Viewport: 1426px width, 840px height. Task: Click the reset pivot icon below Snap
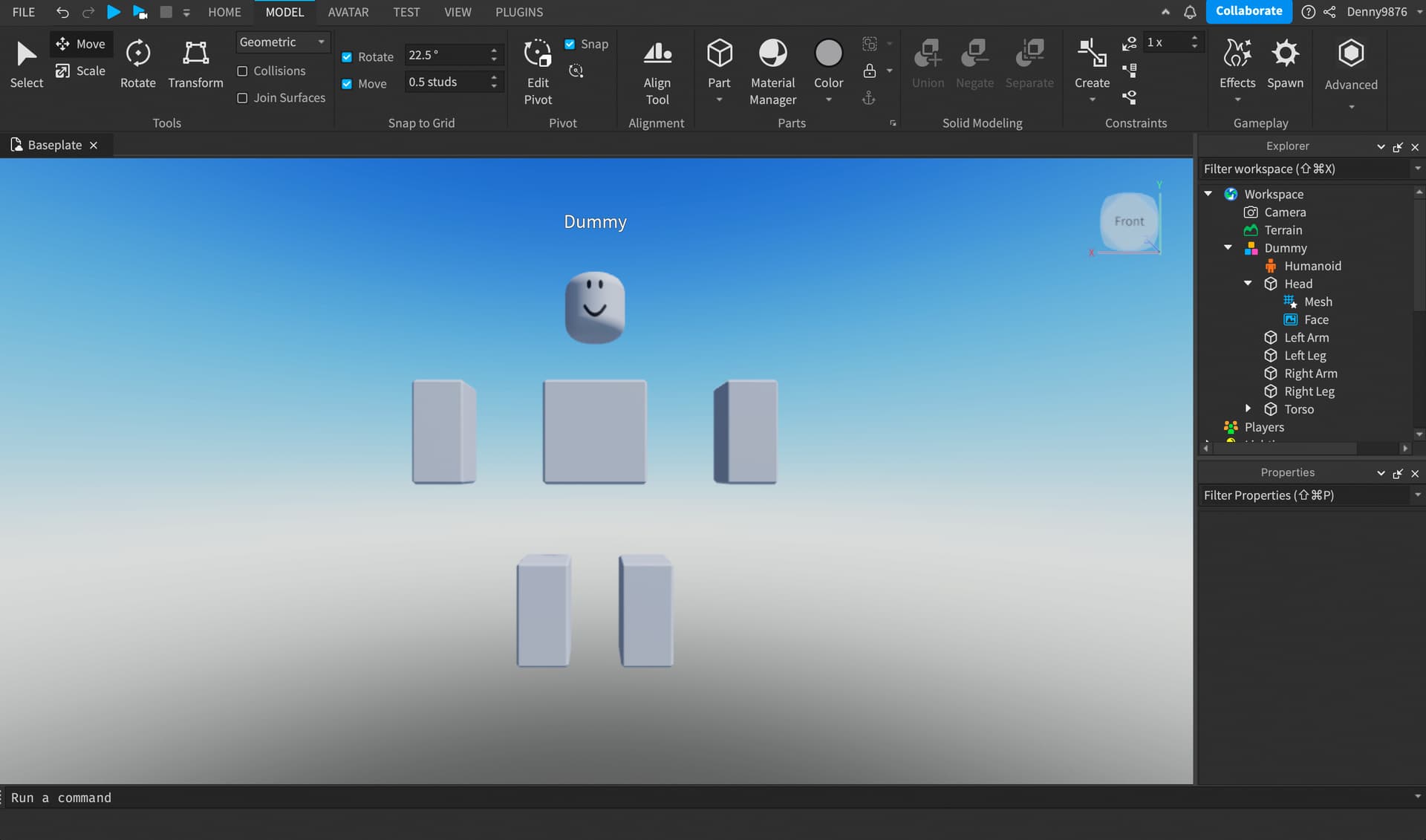pos(576,71)
